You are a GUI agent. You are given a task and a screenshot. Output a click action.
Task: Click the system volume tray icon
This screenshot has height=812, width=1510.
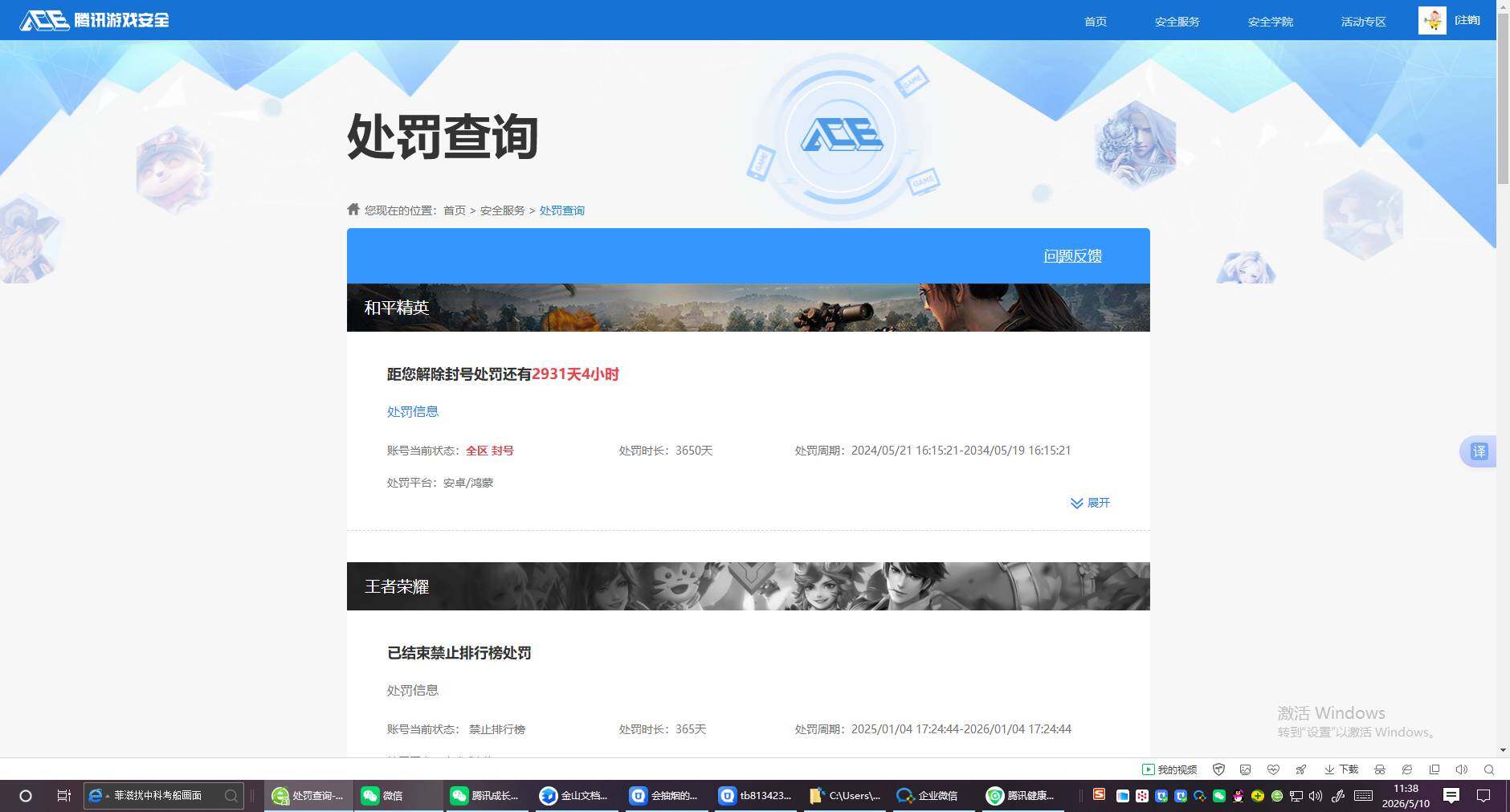1316,796
